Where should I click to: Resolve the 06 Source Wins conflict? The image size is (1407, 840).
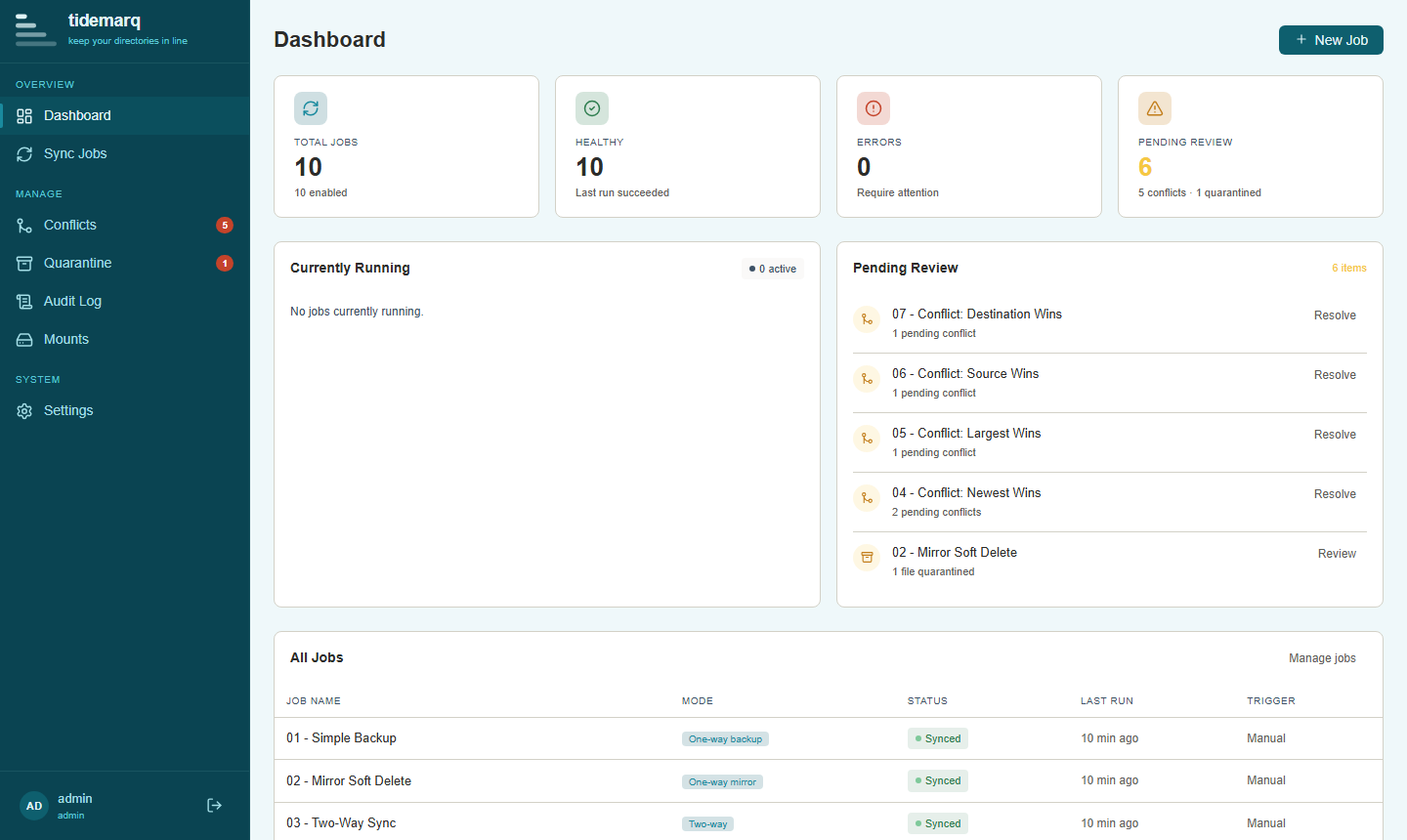click(x=1335, y=375)
